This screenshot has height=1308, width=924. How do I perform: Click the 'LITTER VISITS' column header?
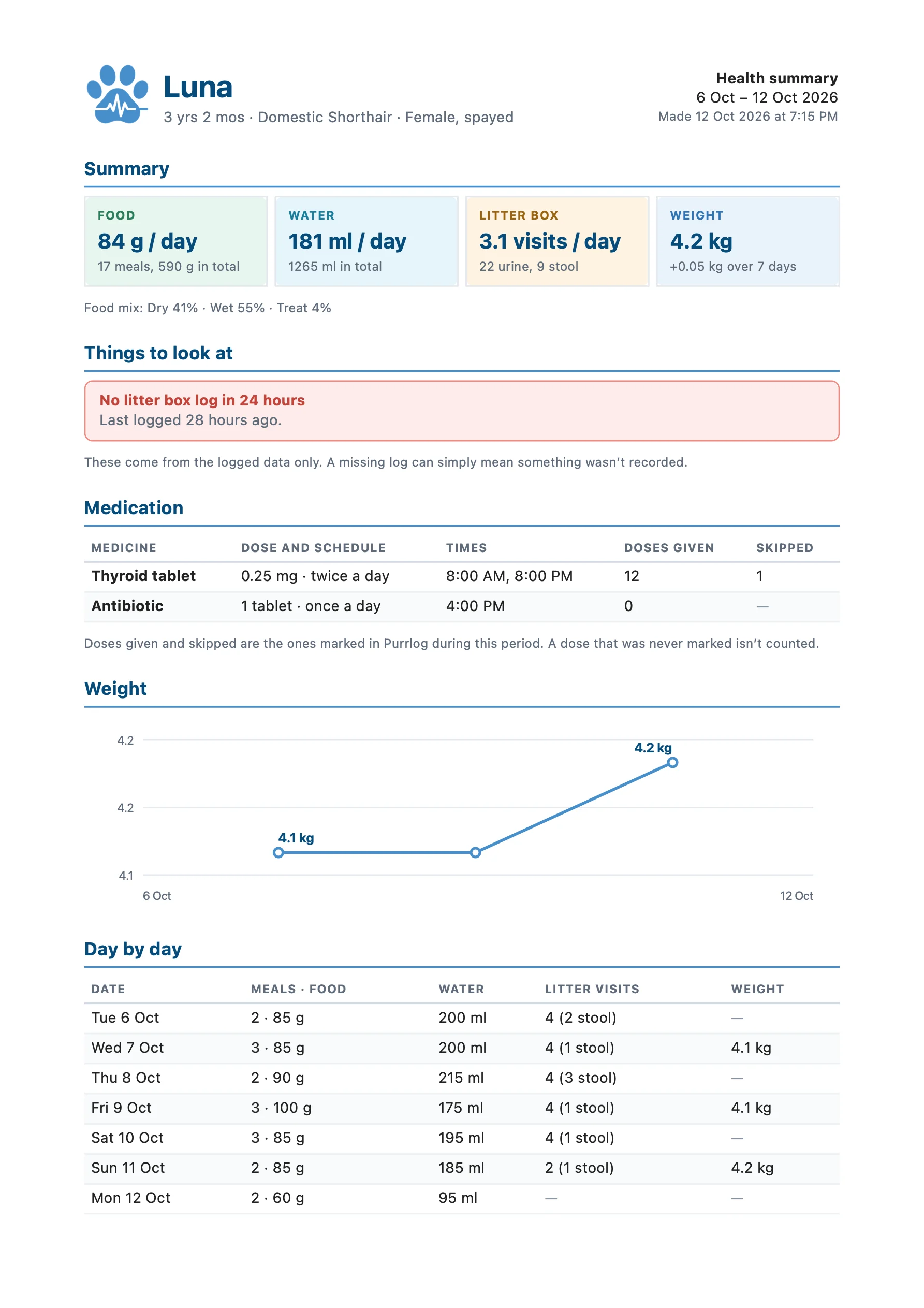(592, 990)
